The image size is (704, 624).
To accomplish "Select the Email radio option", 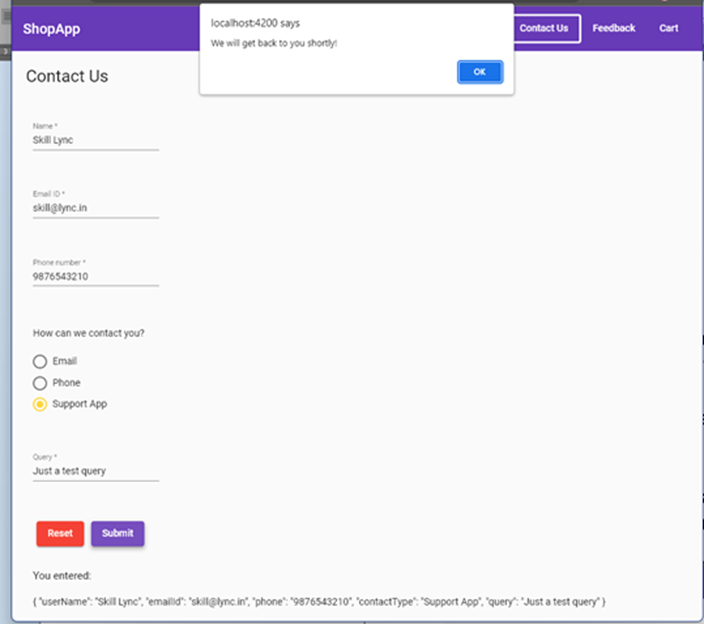I will point(40,361).
